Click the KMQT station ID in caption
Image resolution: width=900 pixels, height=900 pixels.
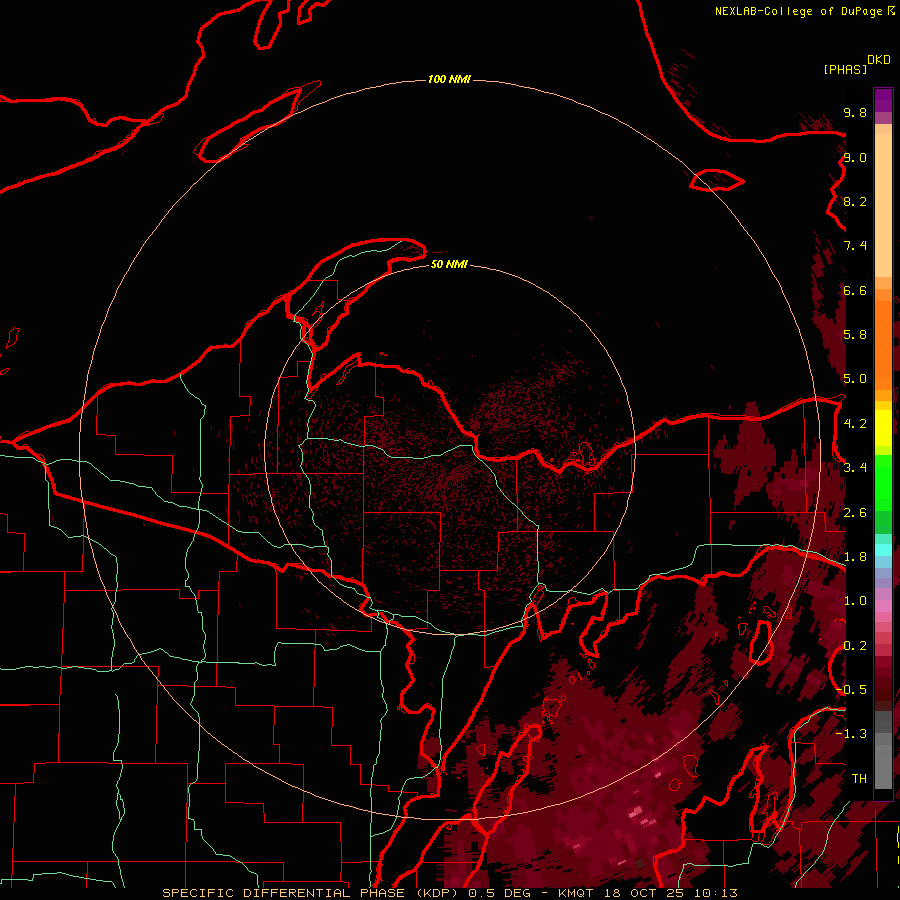pyautogui.click(x=578, y=893)
